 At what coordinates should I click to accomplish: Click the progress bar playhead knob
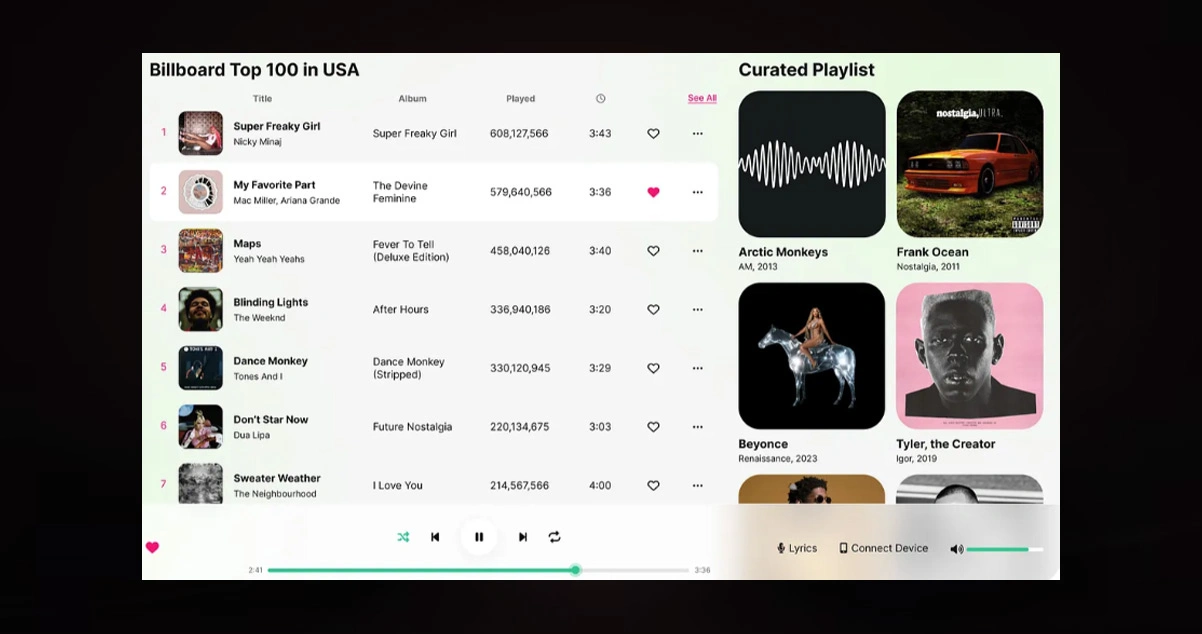pyautogui.click(x=575, y=570)
